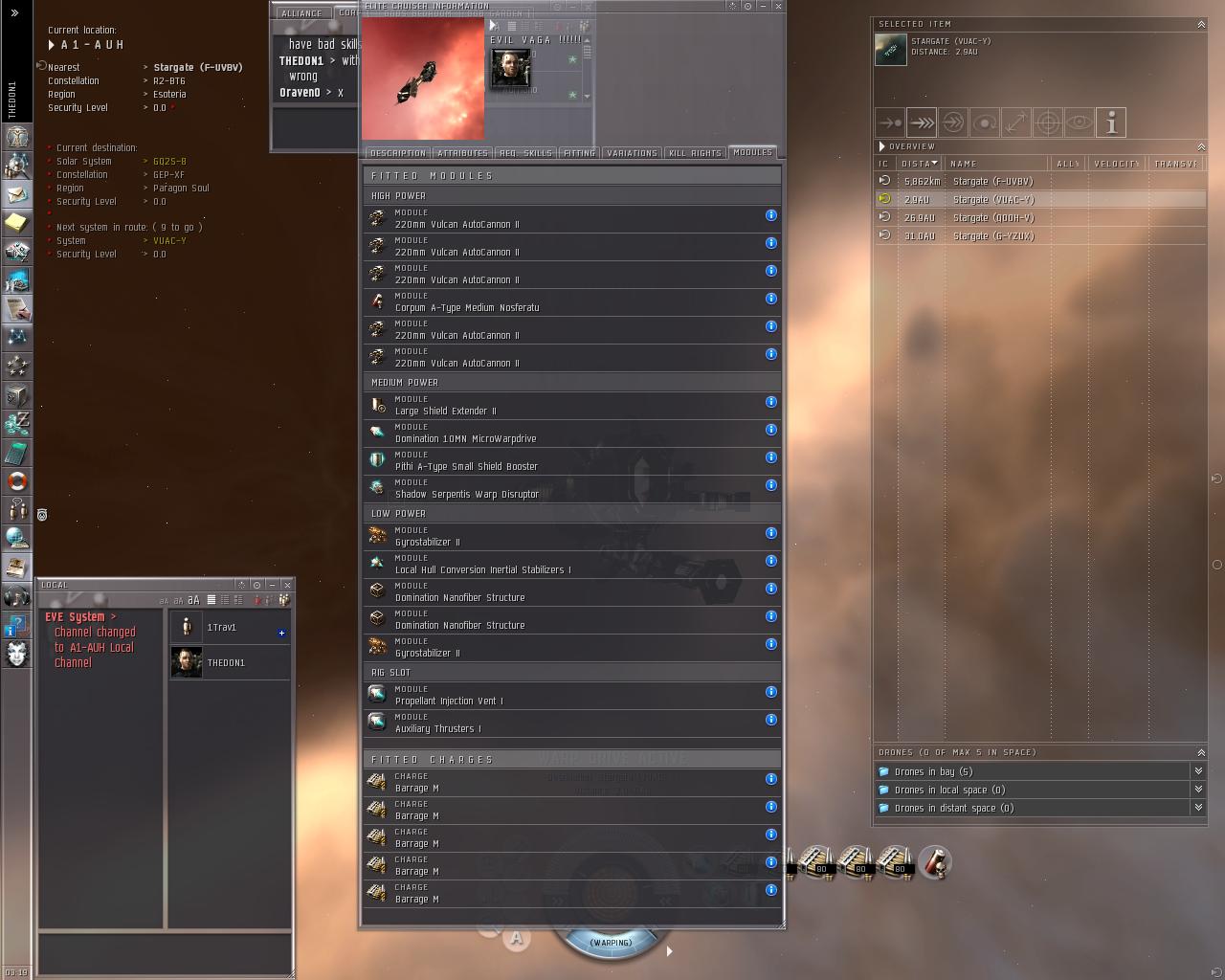Open the Help lifebuoy icon
Image resolution: width=1225 pixels, height=980 pixels.
pos(16,481)
